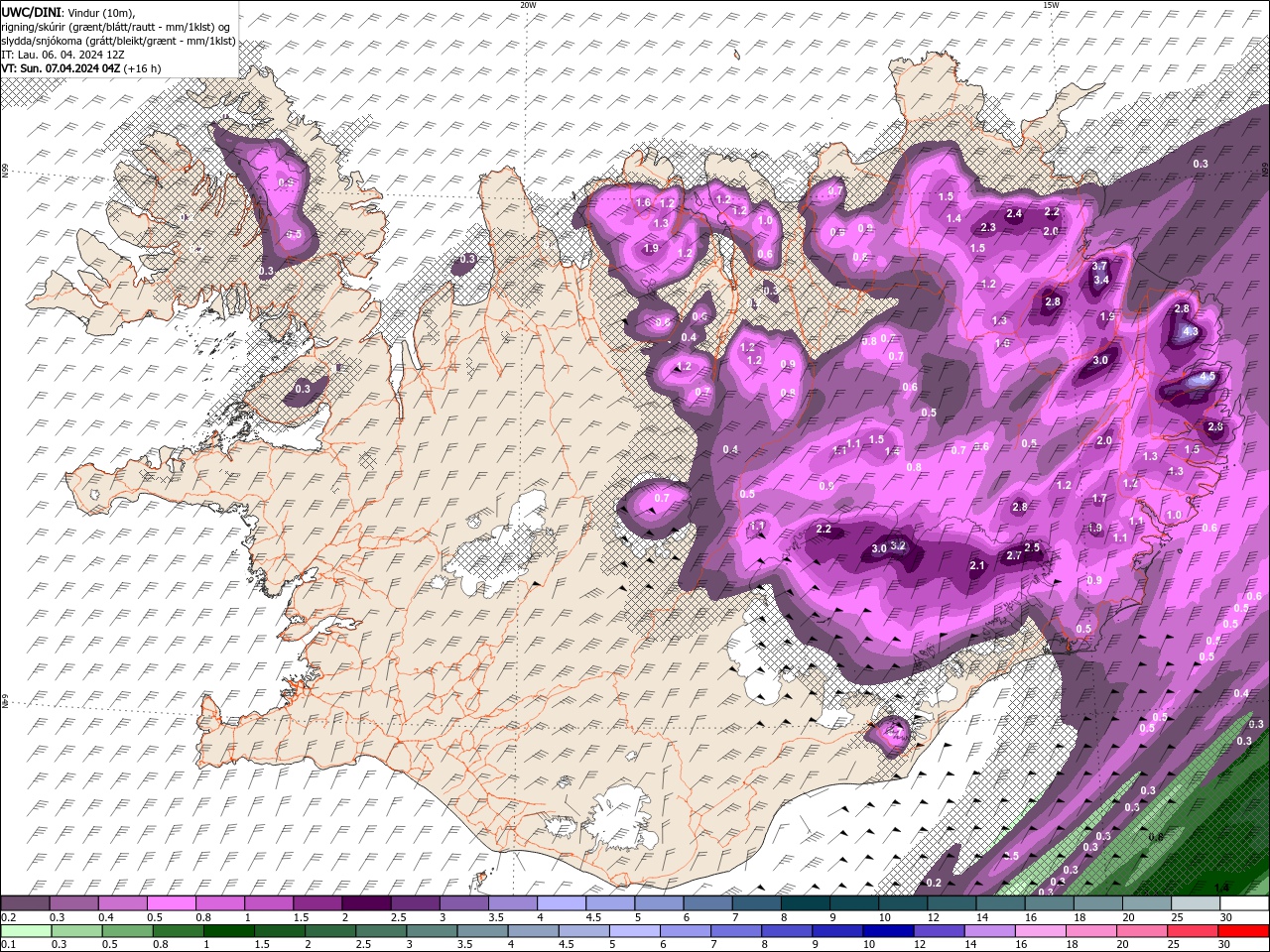
Task: Select the grey-teal 18 swatch in upper legend
Action: [x=1096, y=903]
